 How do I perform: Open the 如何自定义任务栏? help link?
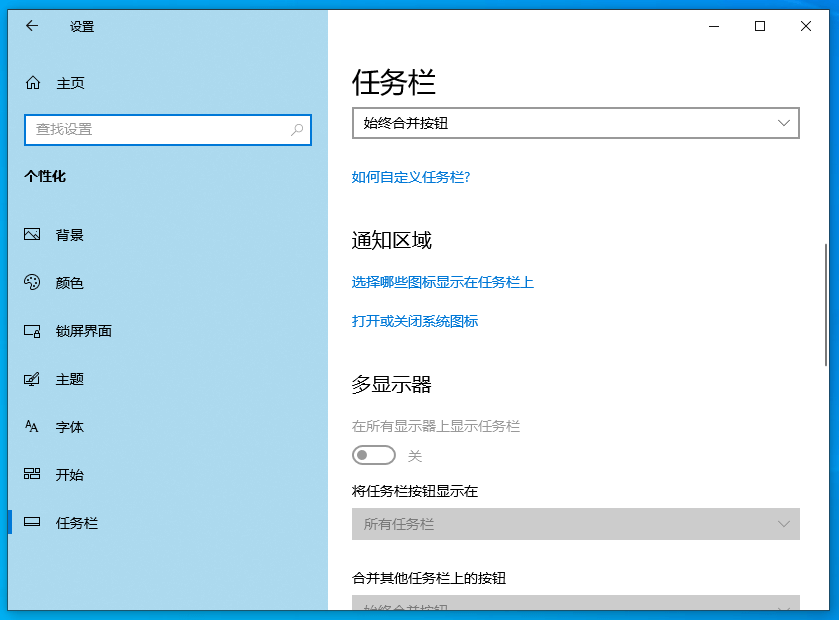[410, 177]
